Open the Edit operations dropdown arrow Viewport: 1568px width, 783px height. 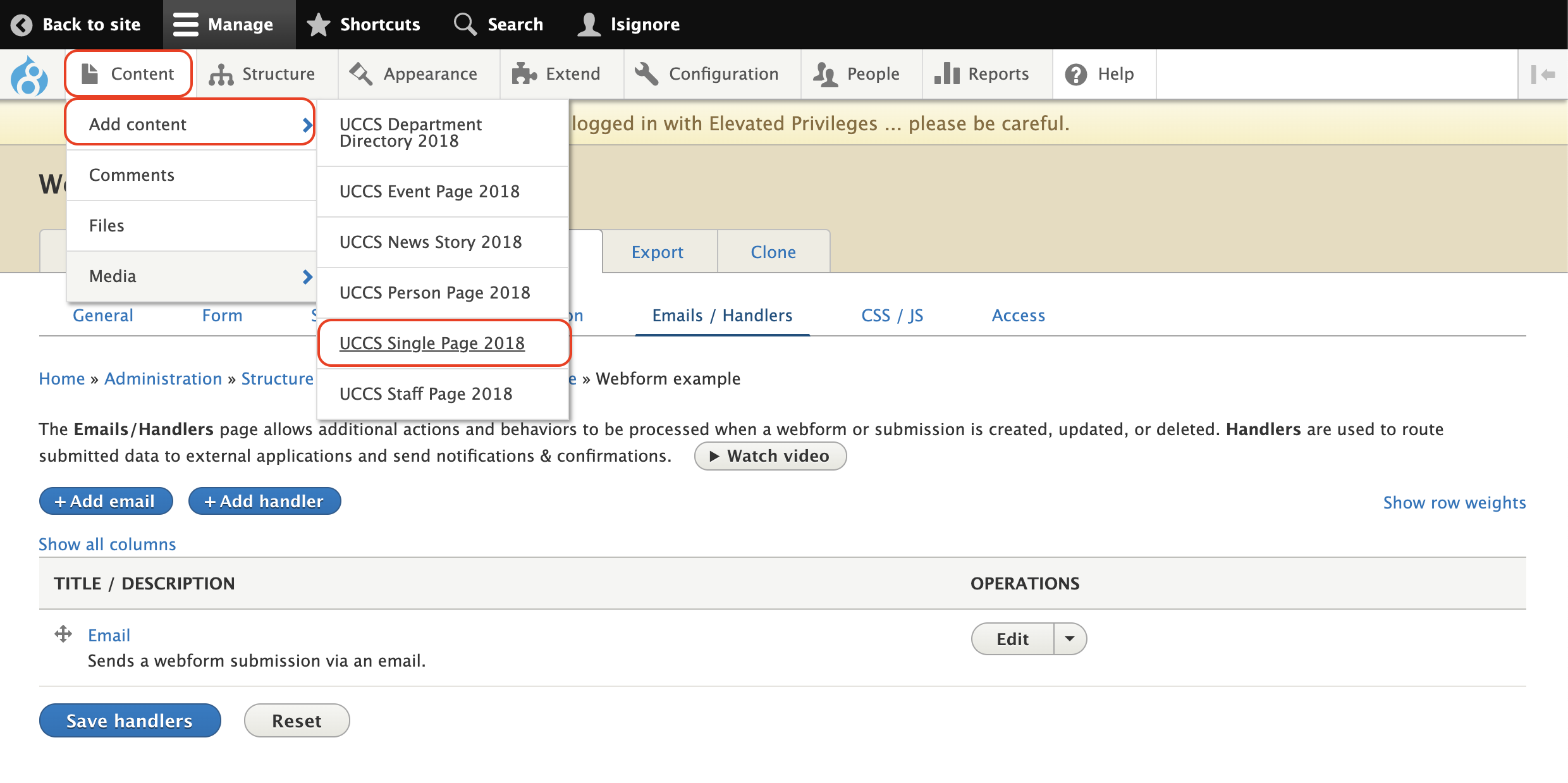tap(1070, 639)
